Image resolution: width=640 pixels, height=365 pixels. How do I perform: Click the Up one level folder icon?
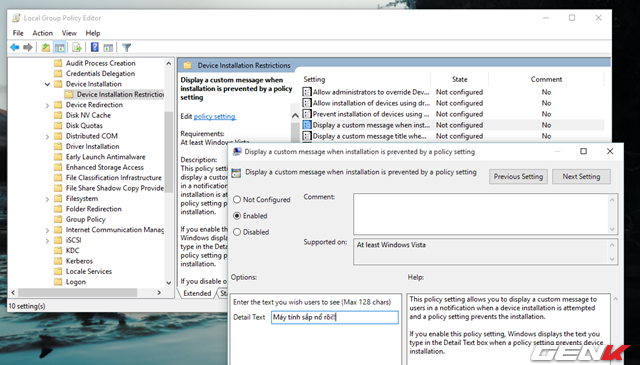point(46,48)
